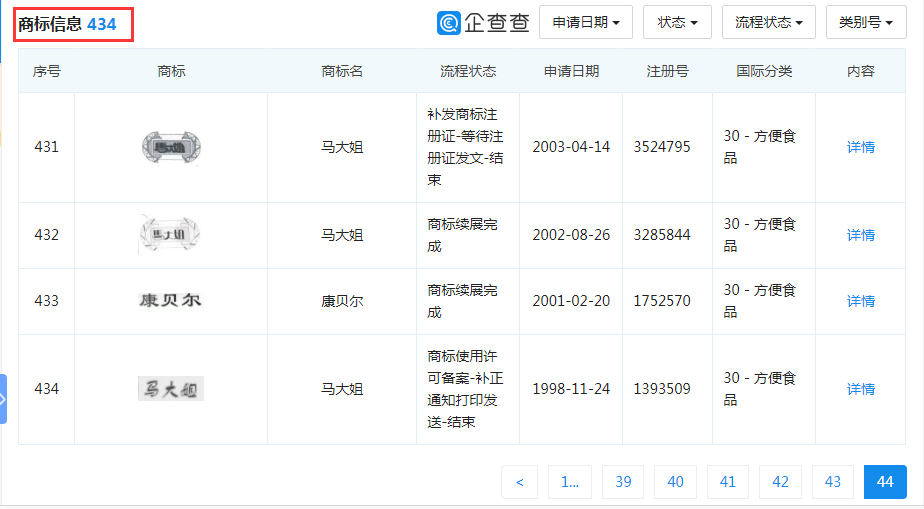The height and width of the screenshot is (509, 924).
Task: Click the handwritten 马大姐 logo in row 434
Action: [171, 388]
